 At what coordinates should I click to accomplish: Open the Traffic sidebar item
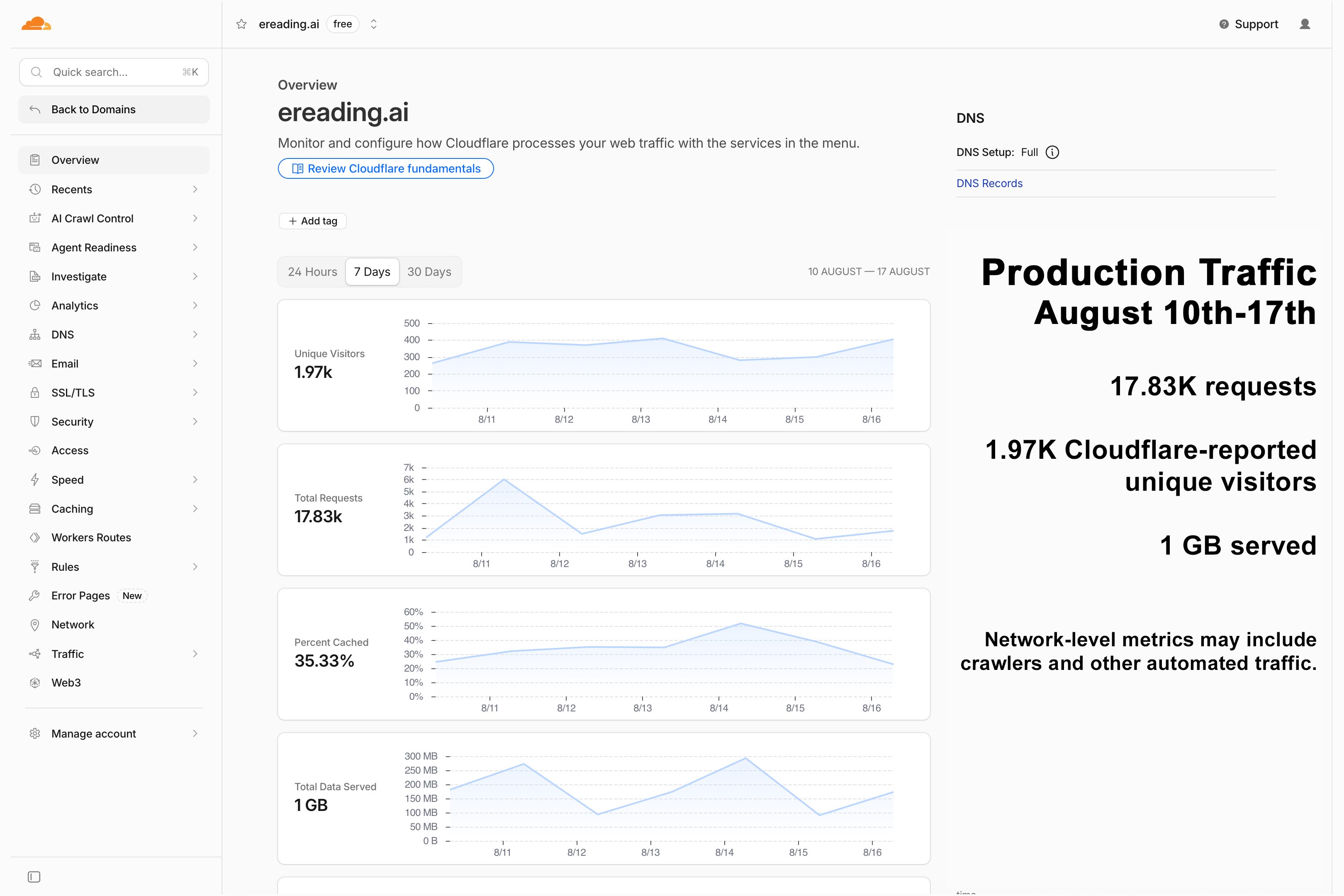click(x=114, y=654)
